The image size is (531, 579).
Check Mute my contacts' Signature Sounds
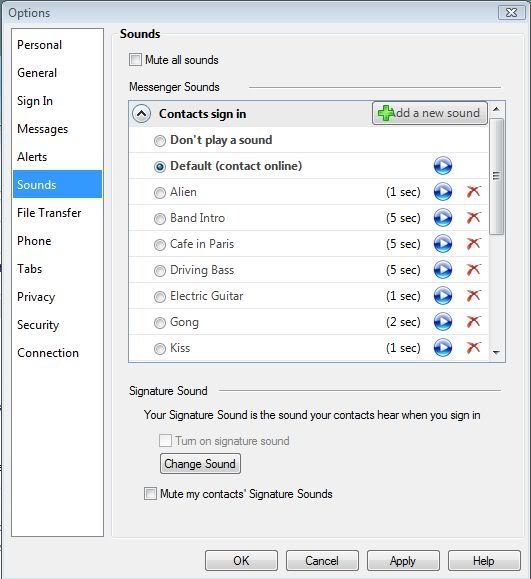[150, 494]
